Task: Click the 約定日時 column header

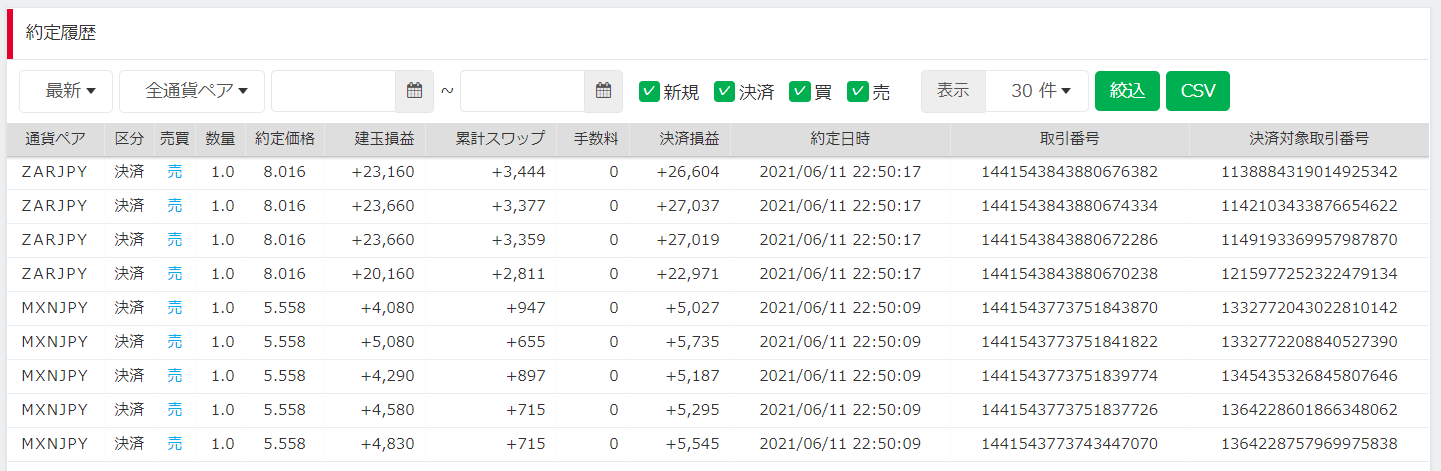Action: click(840, 139)
